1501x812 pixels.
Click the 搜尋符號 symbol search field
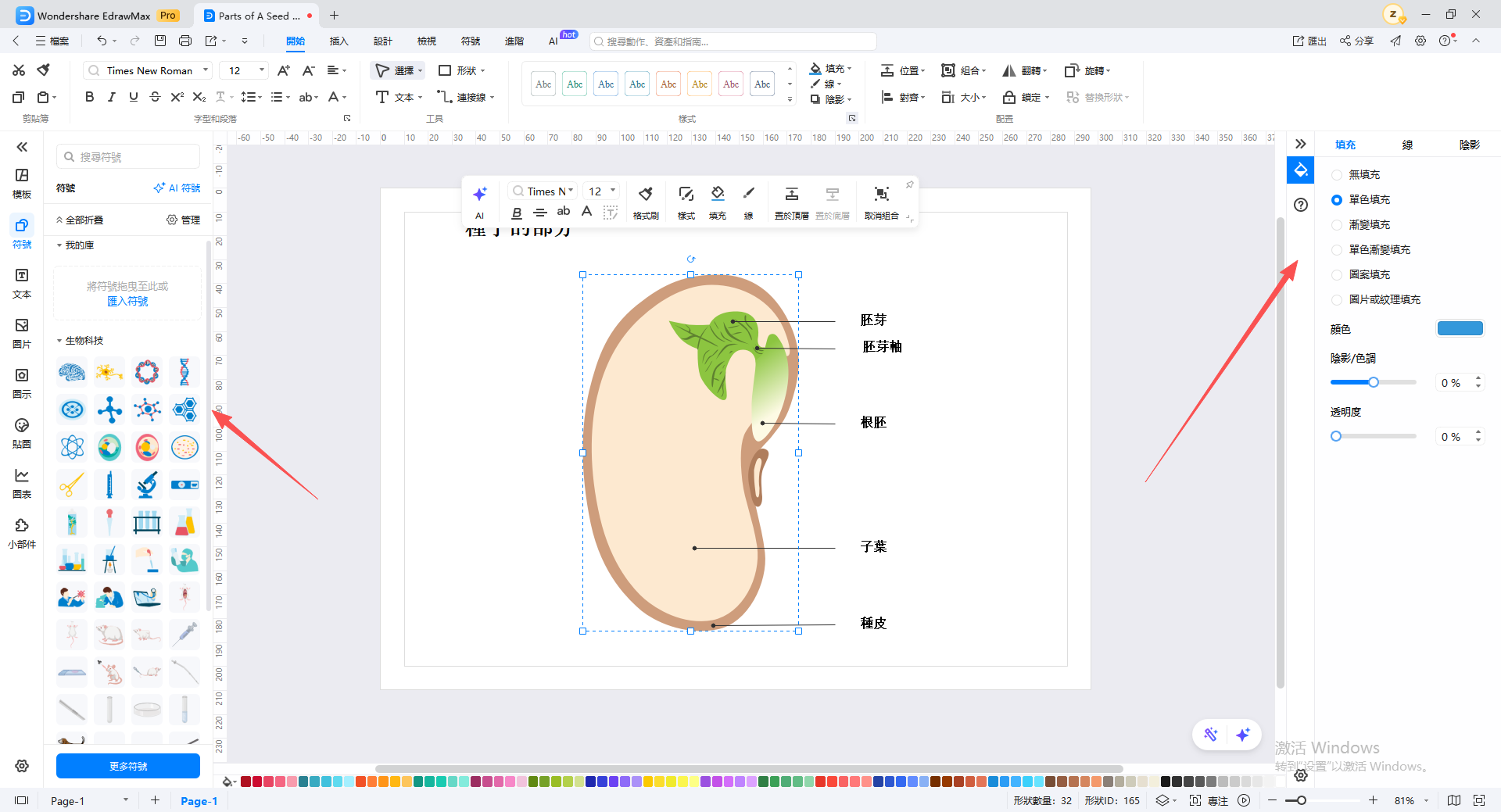[128, 157]
